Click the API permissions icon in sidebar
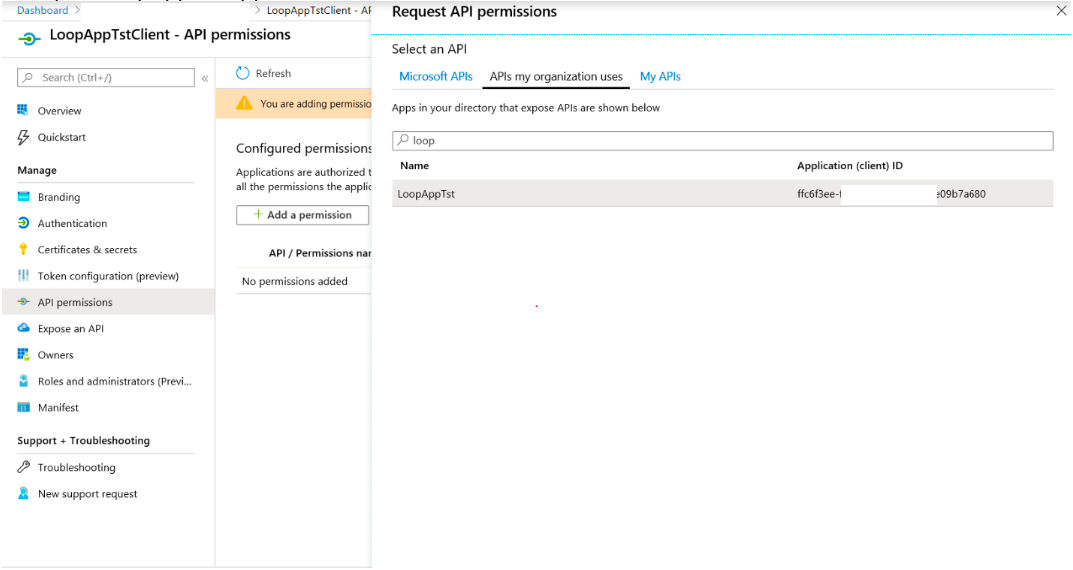The image size is (1073, 570). [x=23, y=302]
